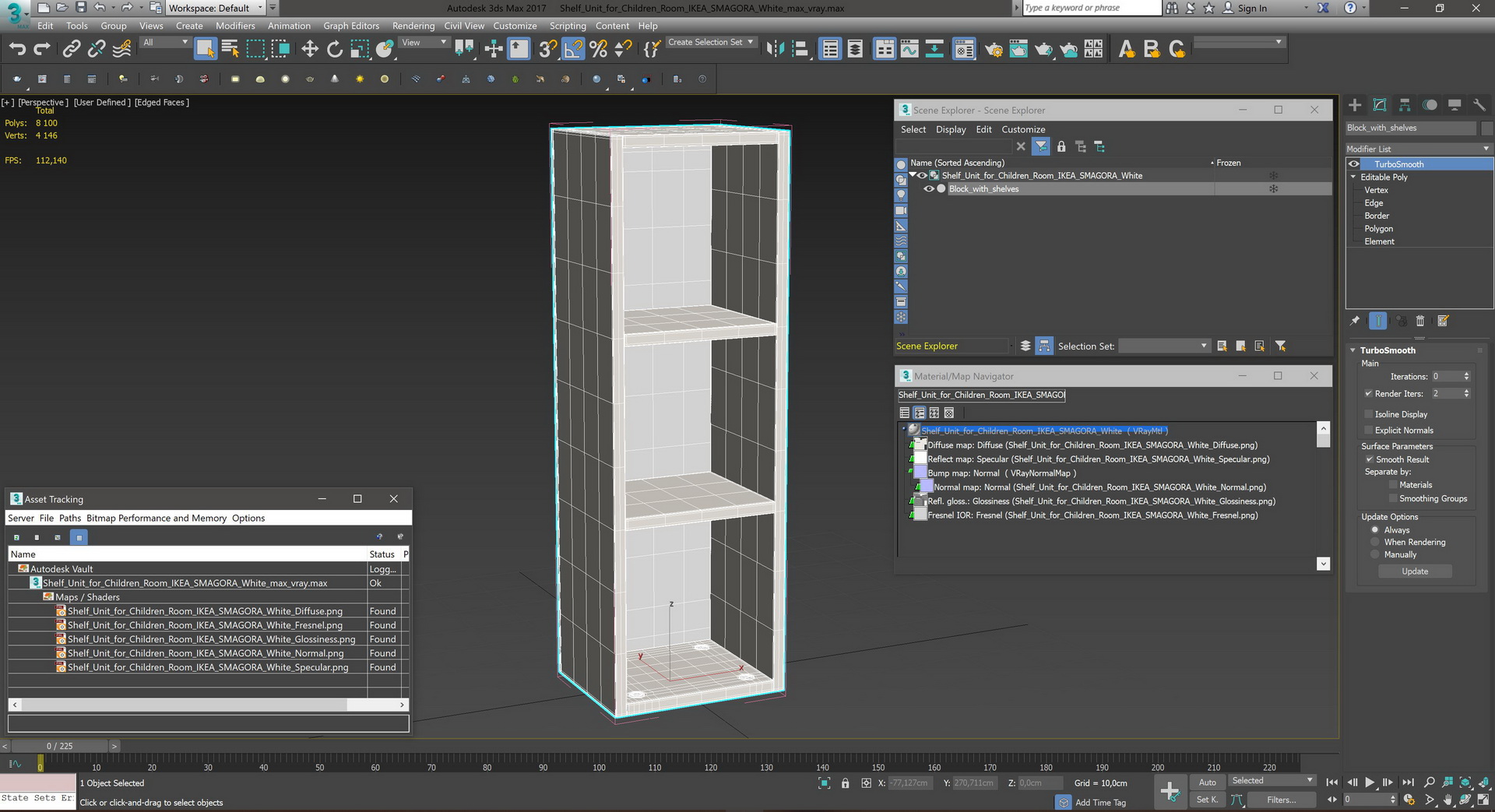Open the Bitmap Performance and Memory menu
The height and width of the screenshot is (812, 1495).
point(157,518)
